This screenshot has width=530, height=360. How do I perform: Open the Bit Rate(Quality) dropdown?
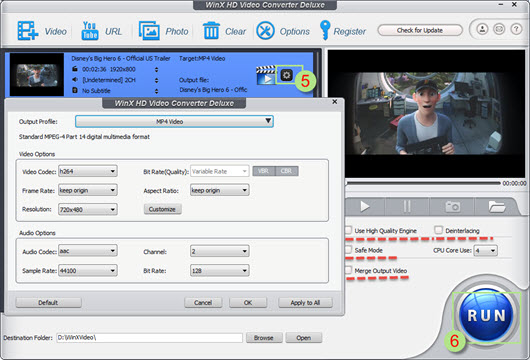coord(220,171)
